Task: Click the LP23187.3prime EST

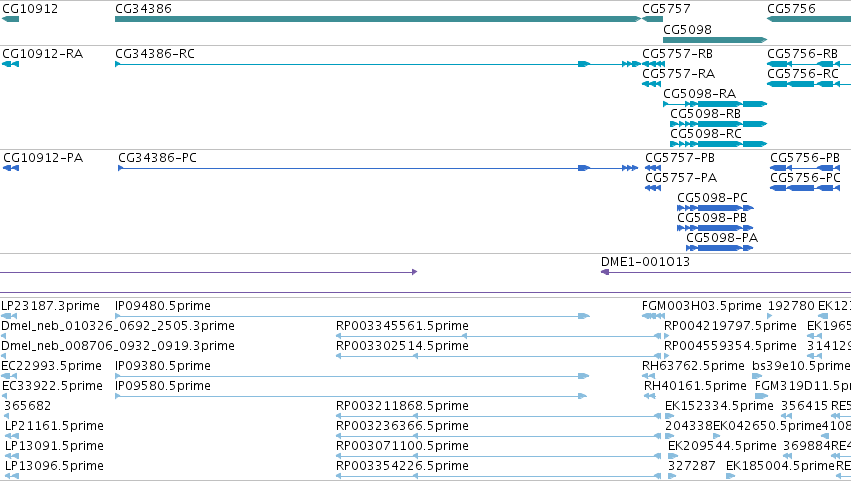Action: 50,306
